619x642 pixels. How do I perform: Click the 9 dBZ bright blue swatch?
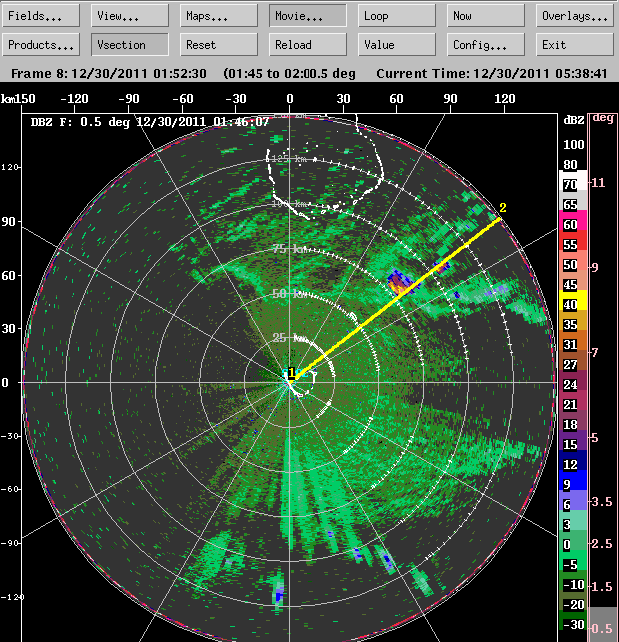(573, 481)
